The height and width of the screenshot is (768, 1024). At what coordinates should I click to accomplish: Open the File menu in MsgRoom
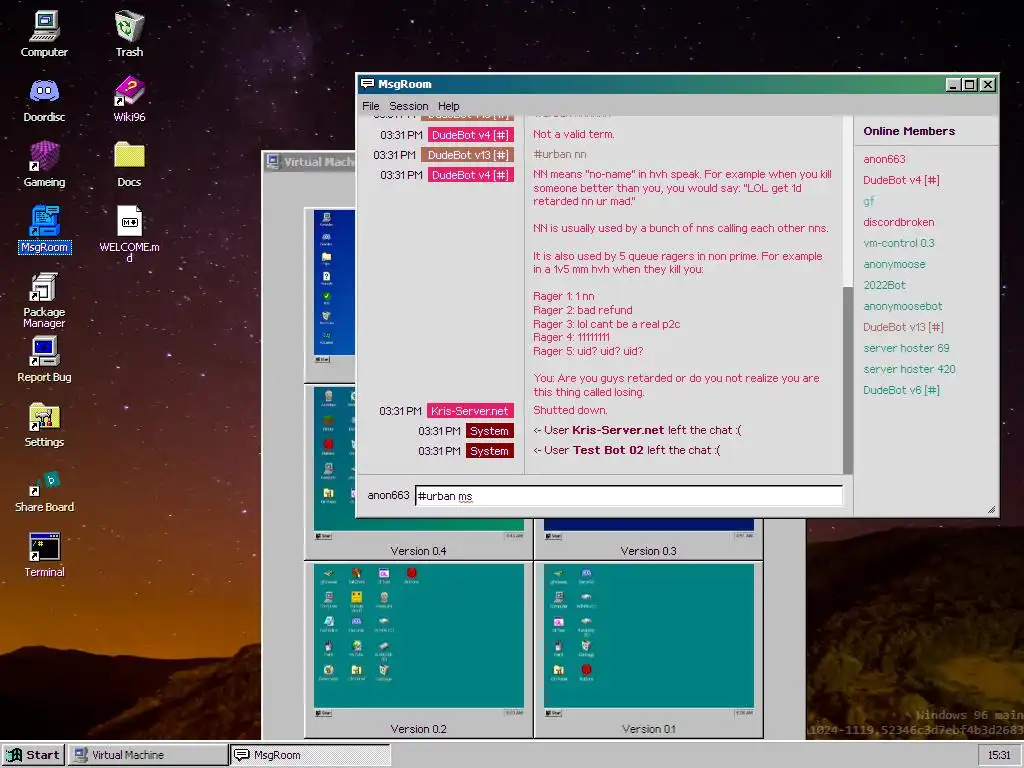pos(370,106)
